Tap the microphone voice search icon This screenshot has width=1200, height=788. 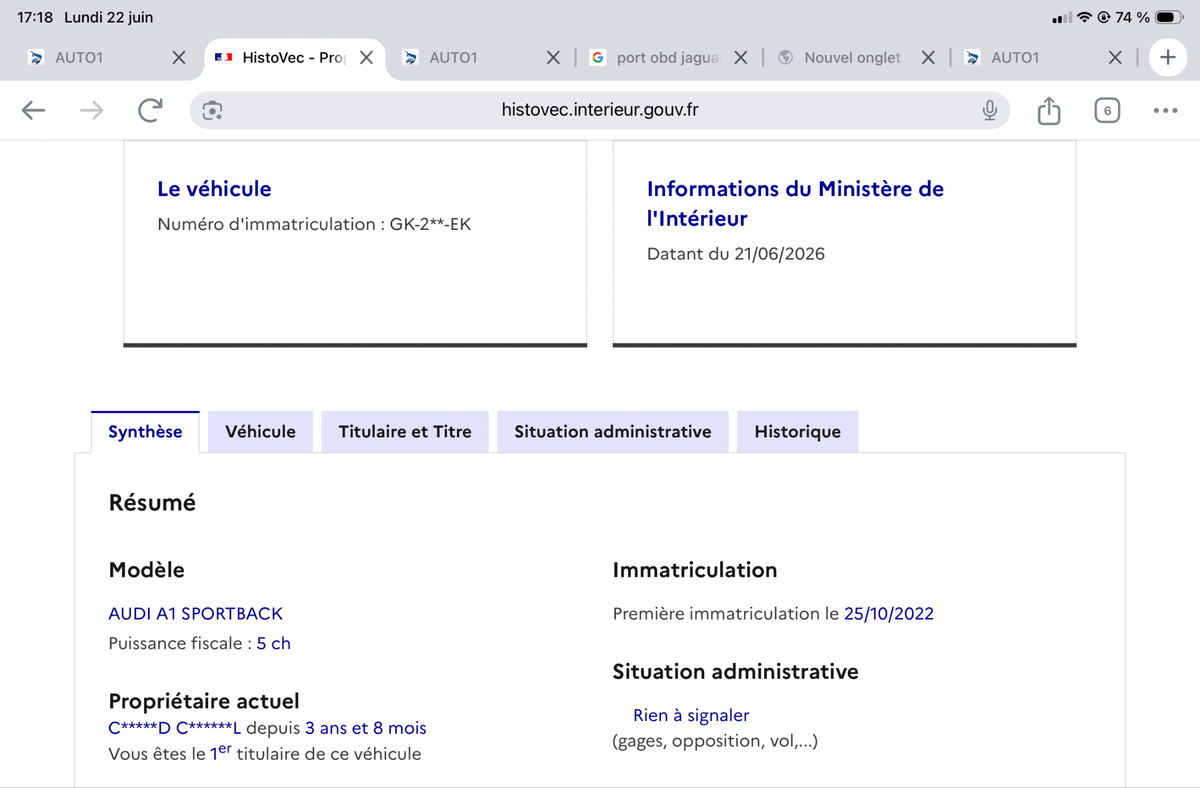click(x=989, y=111)
